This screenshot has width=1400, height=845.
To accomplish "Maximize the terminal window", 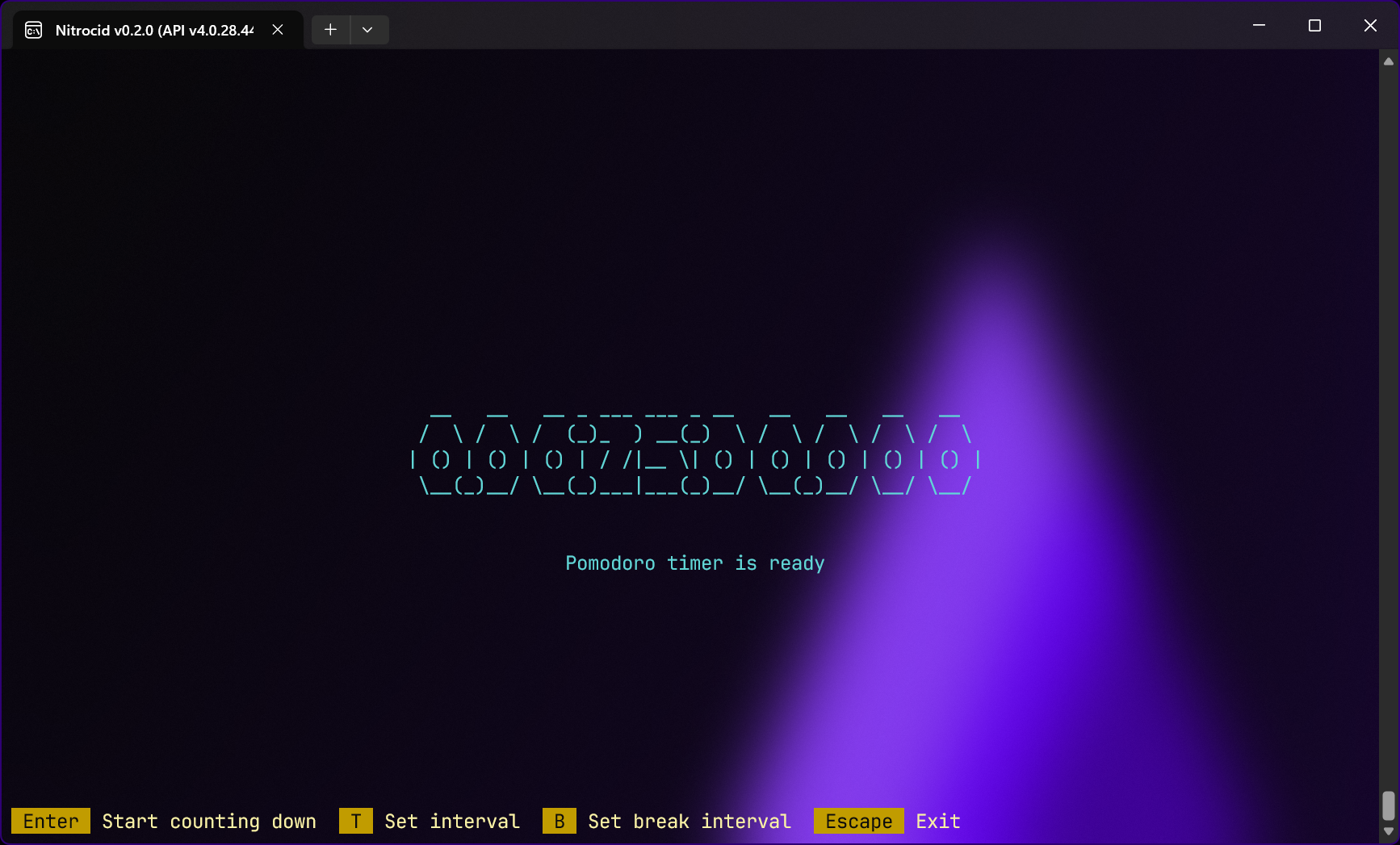I will point(1314,26).
